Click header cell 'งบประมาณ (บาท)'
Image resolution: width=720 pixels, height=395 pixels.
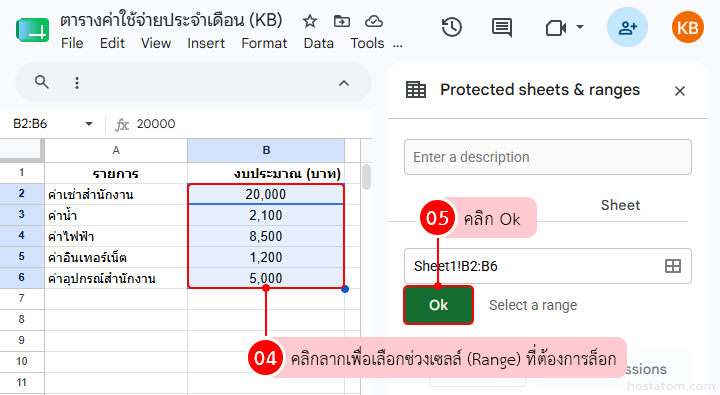point(266,173)
